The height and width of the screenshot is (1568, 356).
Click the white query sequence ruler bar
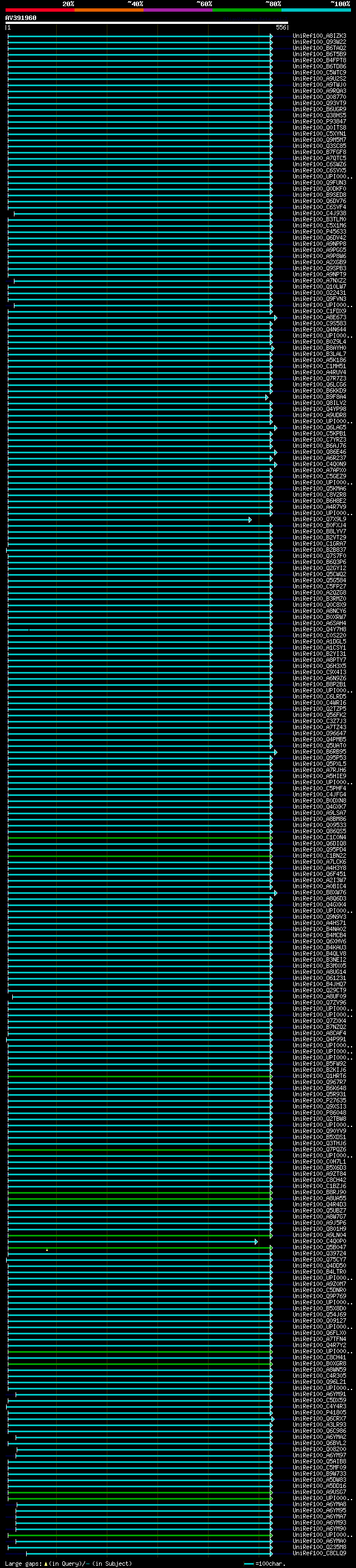147,23
